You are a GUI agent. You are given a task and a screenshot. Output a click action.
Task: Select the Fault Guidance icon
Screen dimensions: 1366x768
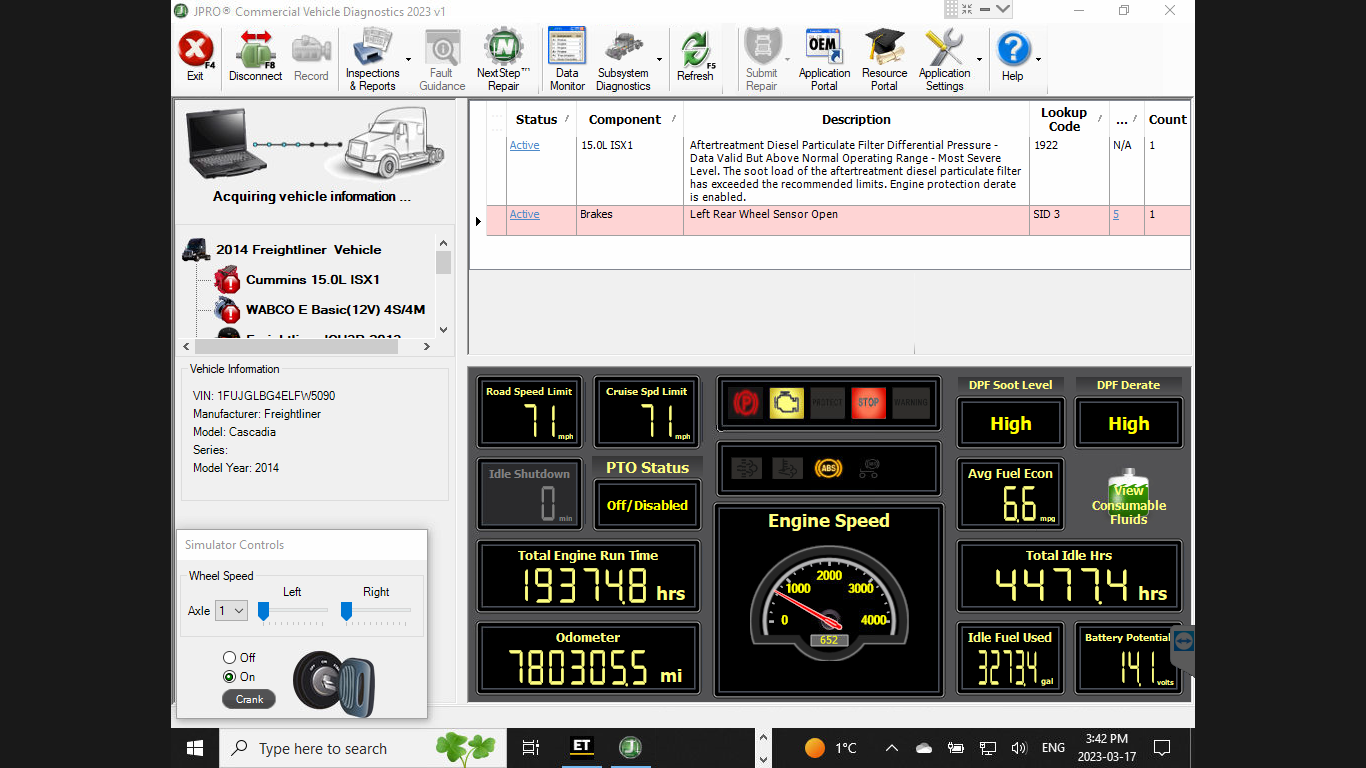click(441, 50)
